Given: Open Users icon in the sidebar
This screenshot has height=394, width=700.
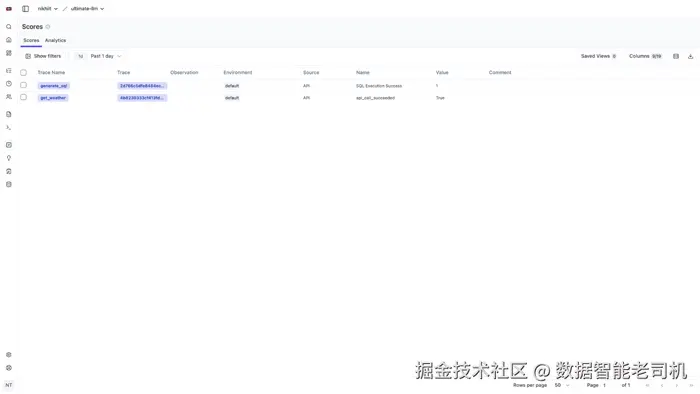Looking at the screenshot, I should point(8,96).
